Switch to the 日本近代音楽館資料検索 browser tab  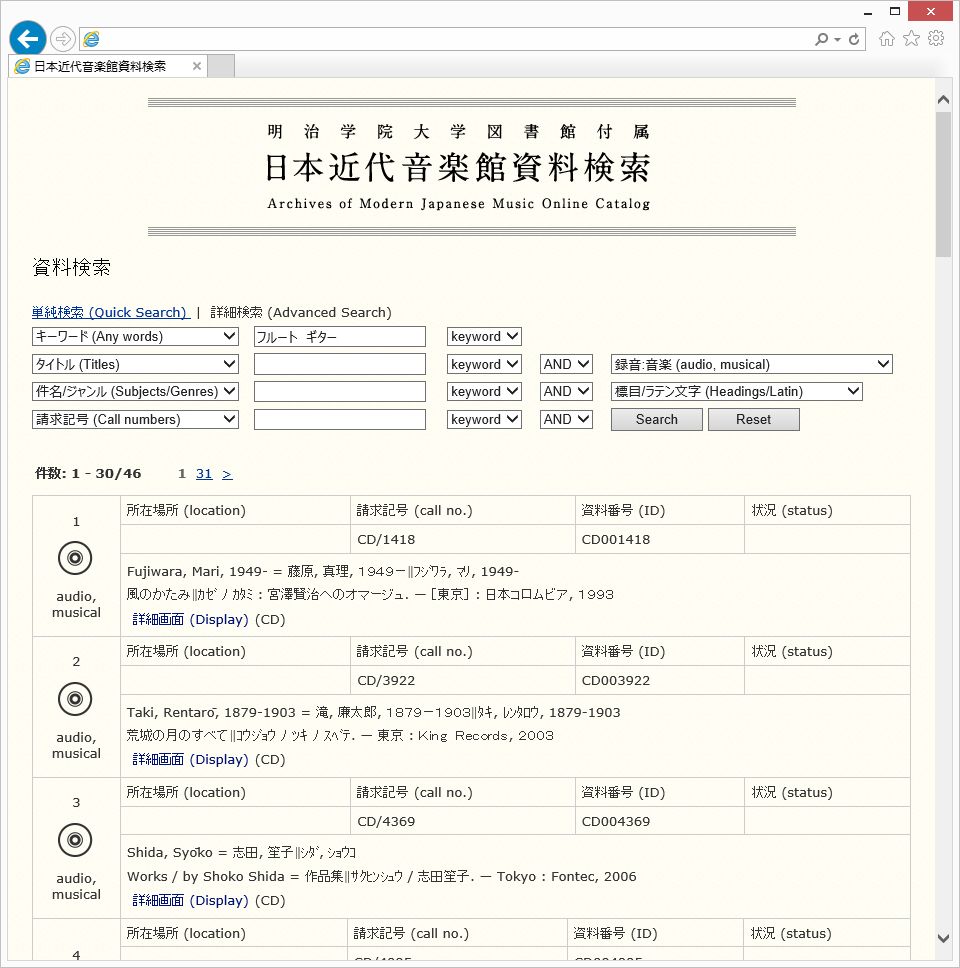100,67
